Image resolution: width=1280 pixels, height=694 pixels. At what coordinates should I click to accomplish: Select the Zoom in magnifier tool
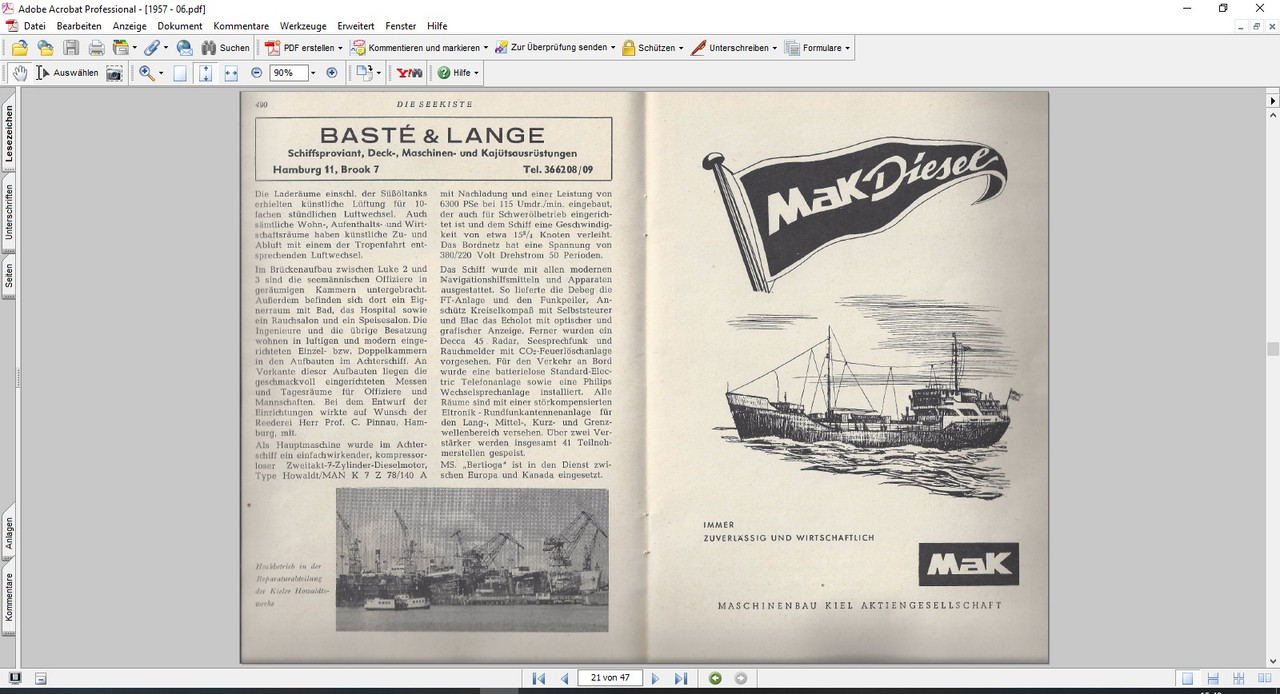coord(146,73)
